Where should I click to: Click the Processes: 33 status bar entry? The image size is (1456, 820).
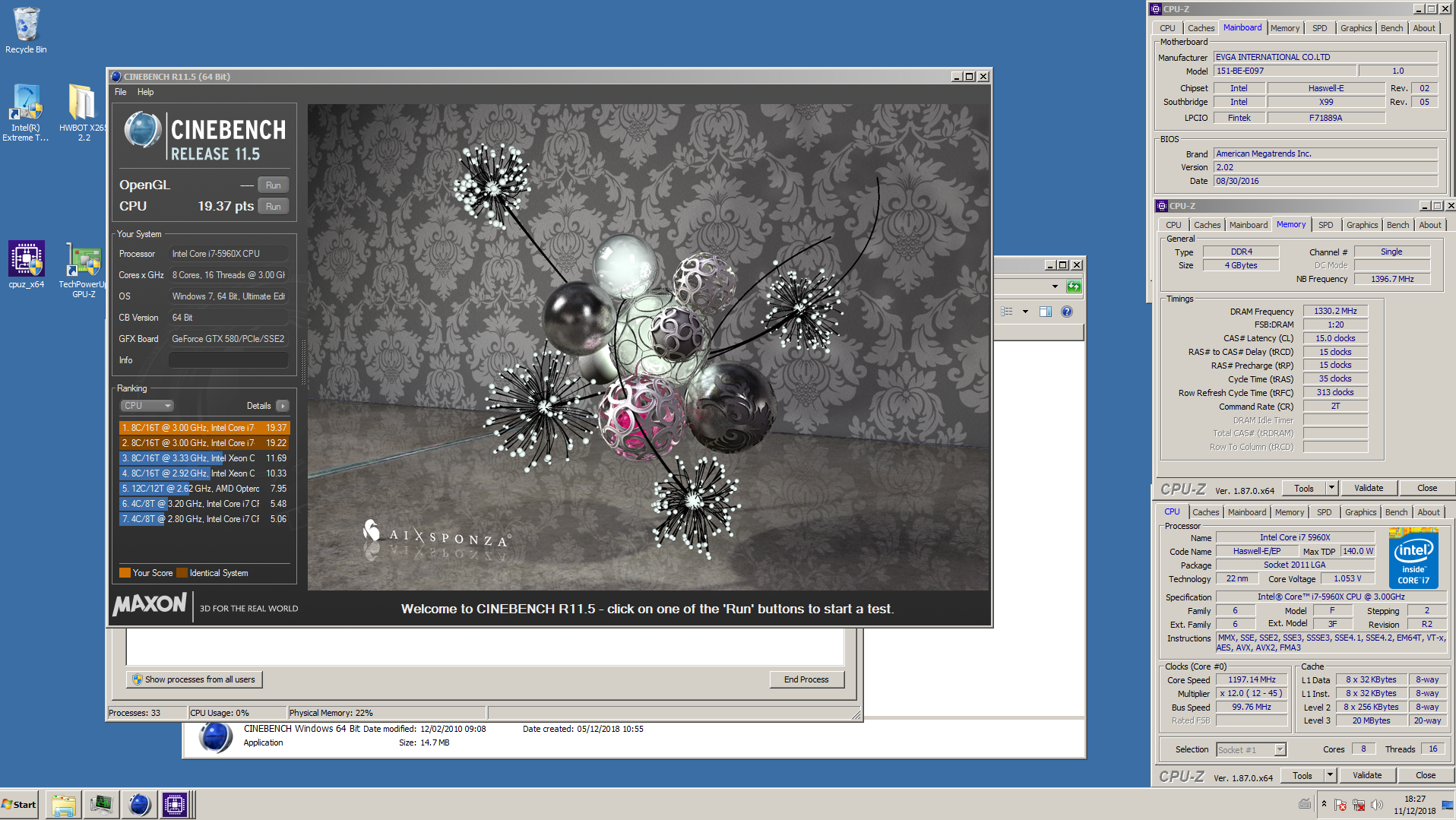click(147, 713)
